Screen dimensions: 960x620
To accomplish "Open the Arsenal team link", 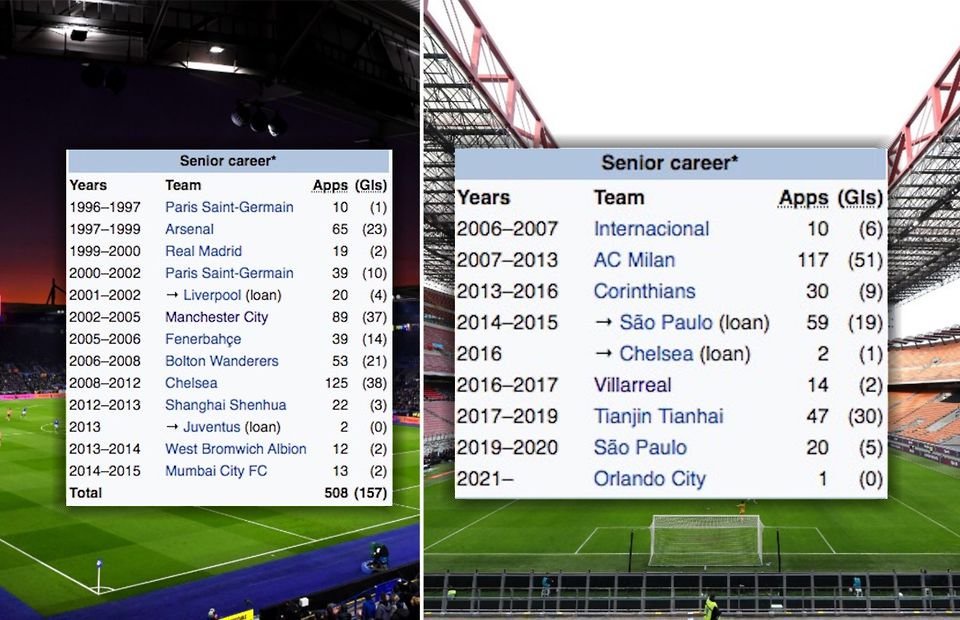I will (x=189, y=229).
